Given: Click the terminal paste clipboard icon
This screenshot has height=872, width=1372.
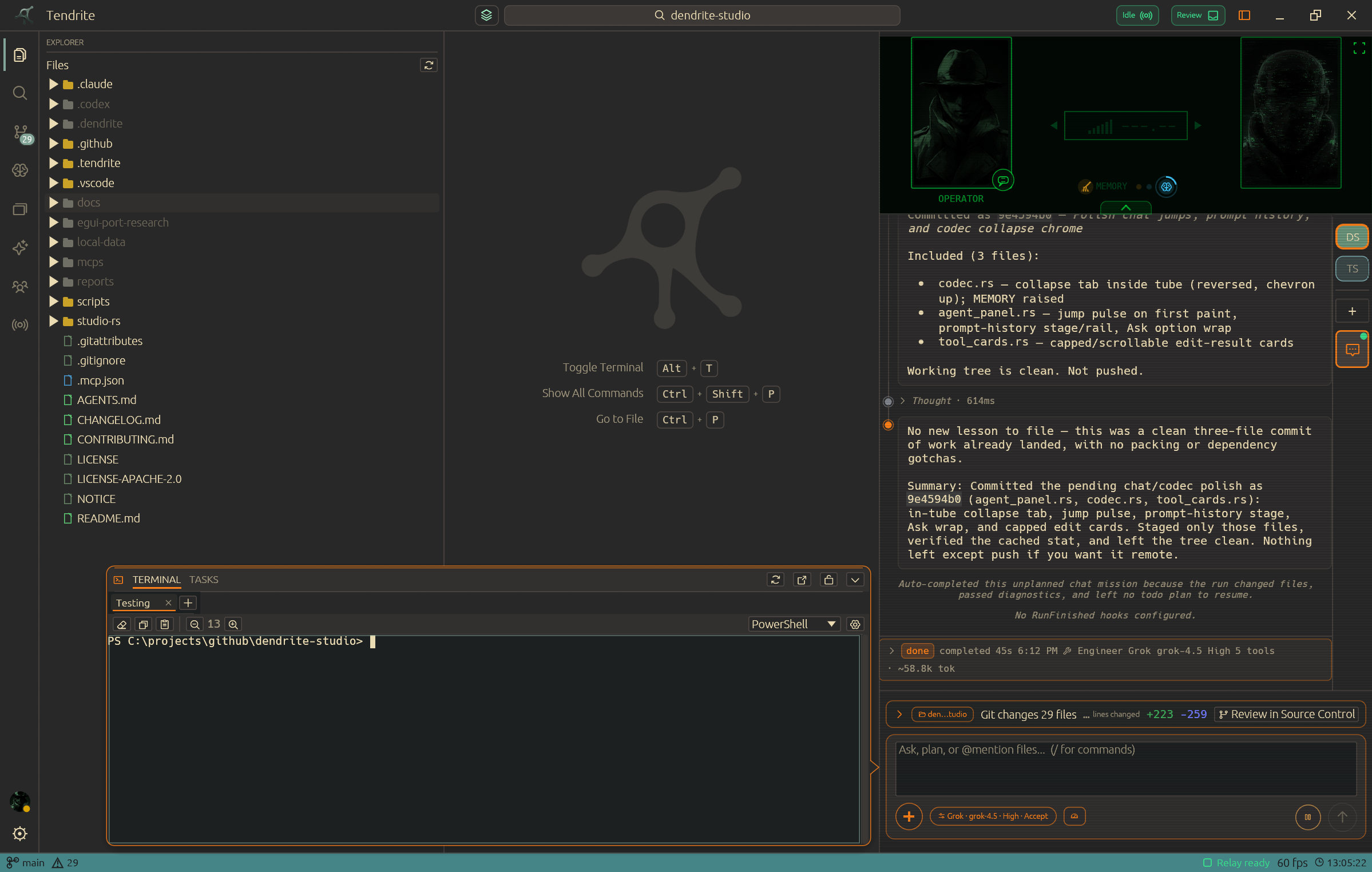Looking at the screenshot, I should [x=165, y=624].
